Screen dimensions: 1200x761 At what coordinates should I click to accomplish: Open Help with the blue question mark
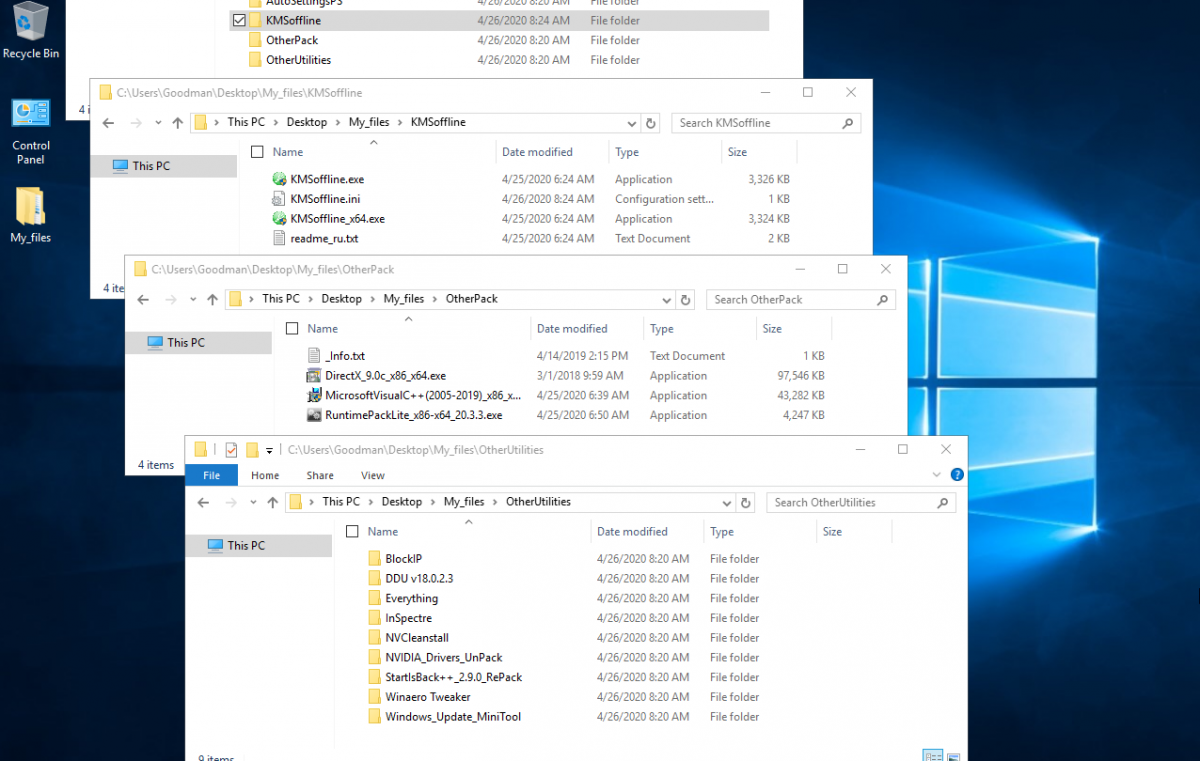tap(956, 475)
